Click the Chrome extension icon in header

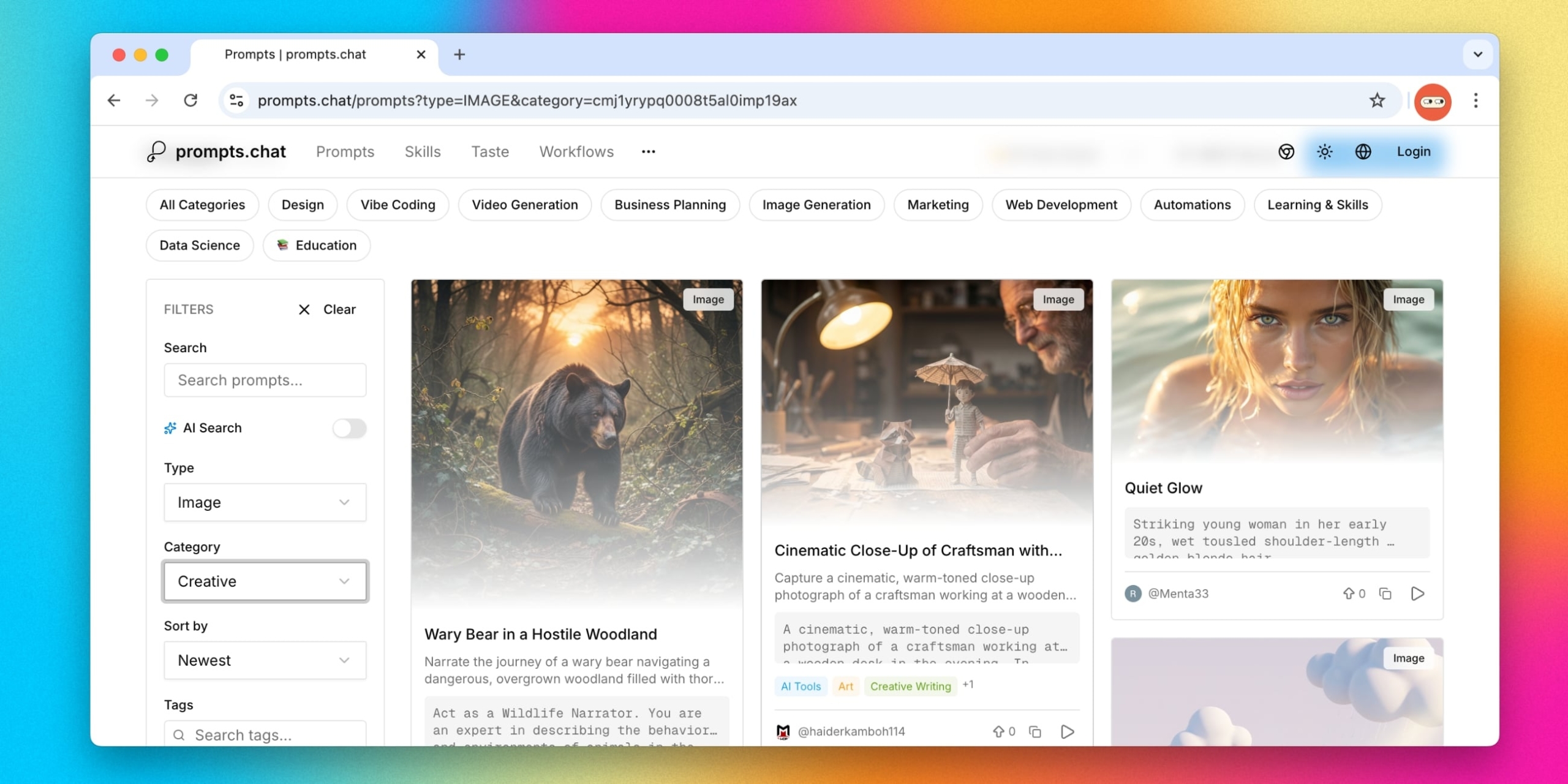pos(1286,151)
